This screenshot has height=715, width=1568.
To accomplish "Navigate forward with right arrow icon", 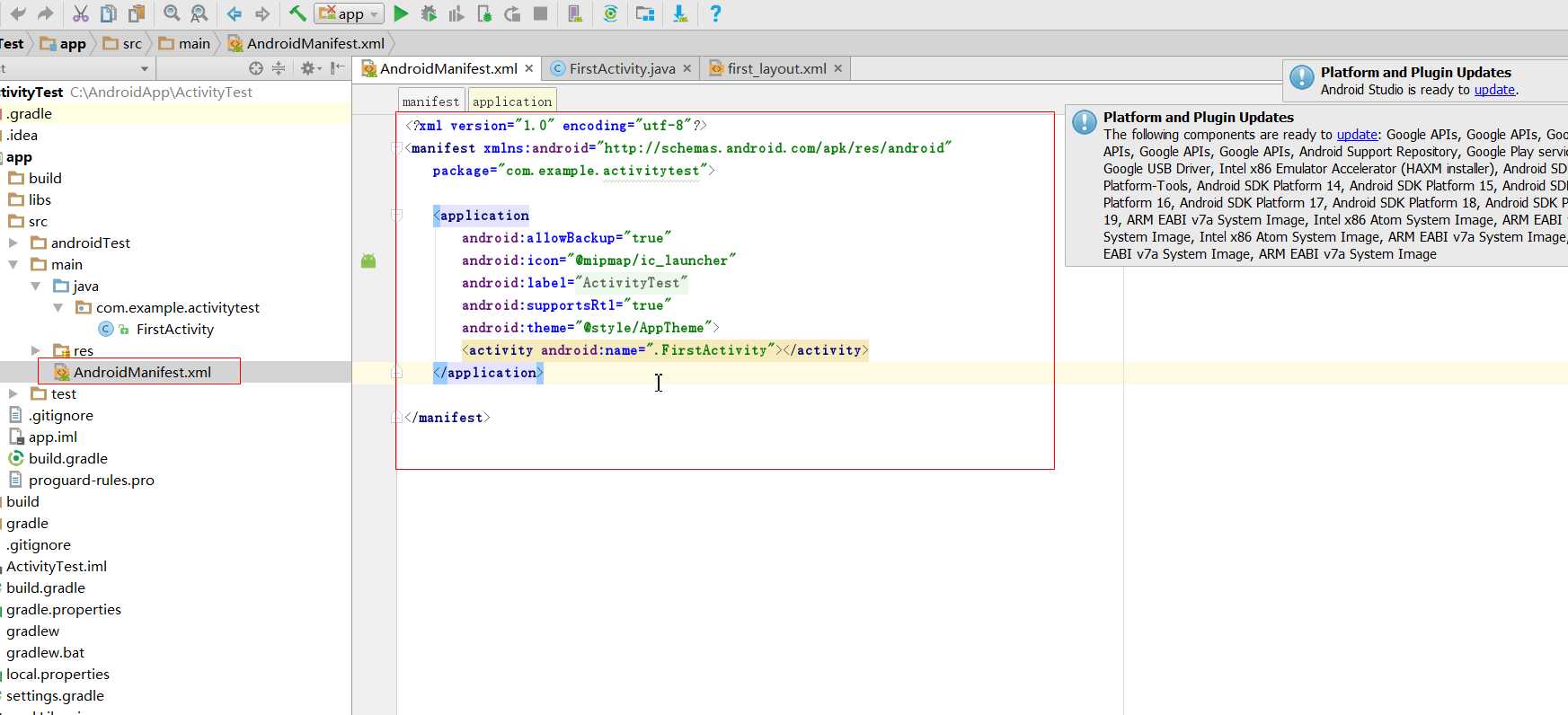I will coord(262,13).
